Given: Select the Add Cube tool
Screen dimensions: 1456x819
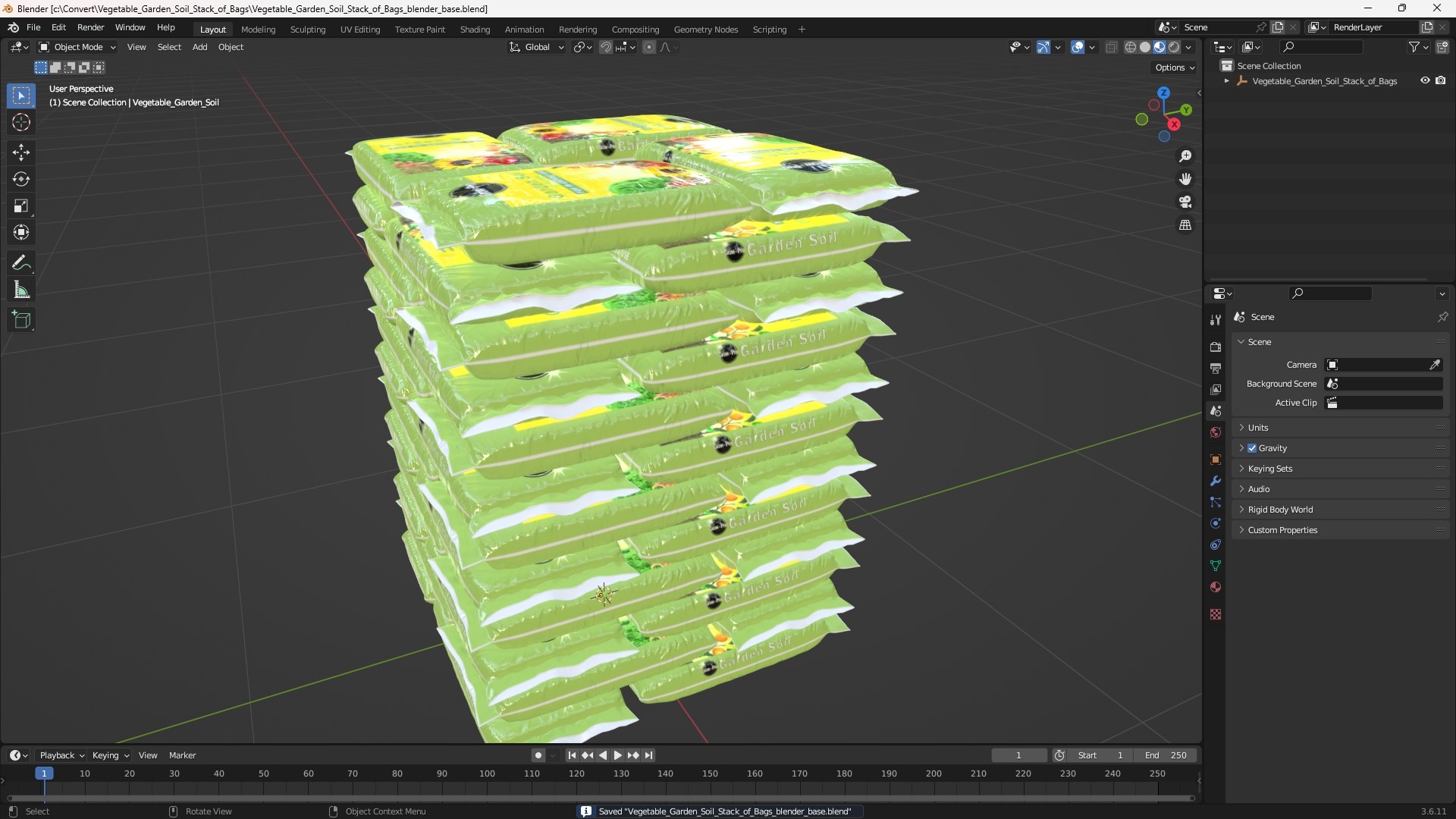Looking at the screenshot, I should click(21, 320).
